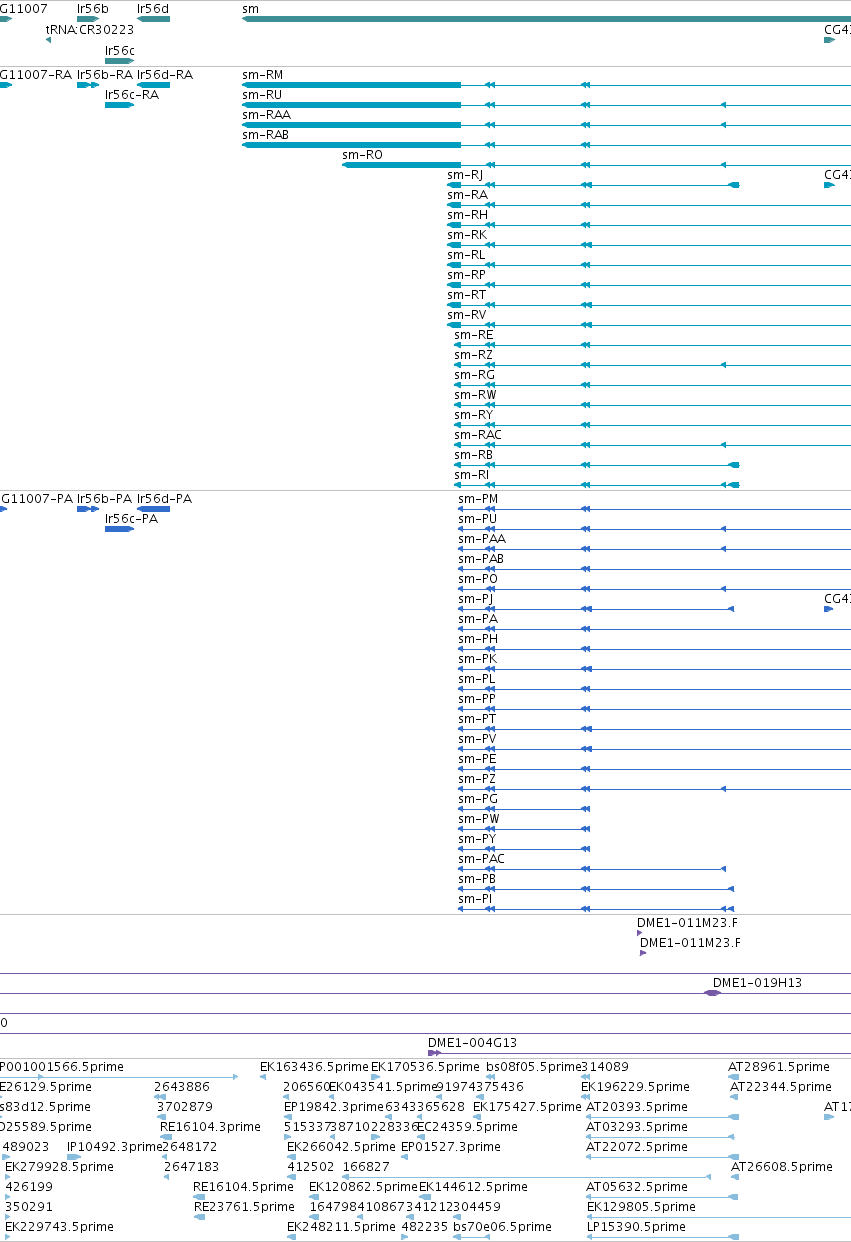Open EST RE16104.5prime
Image resolution: width=851 pixels, height=1242 pixels.
[243, 1187]
